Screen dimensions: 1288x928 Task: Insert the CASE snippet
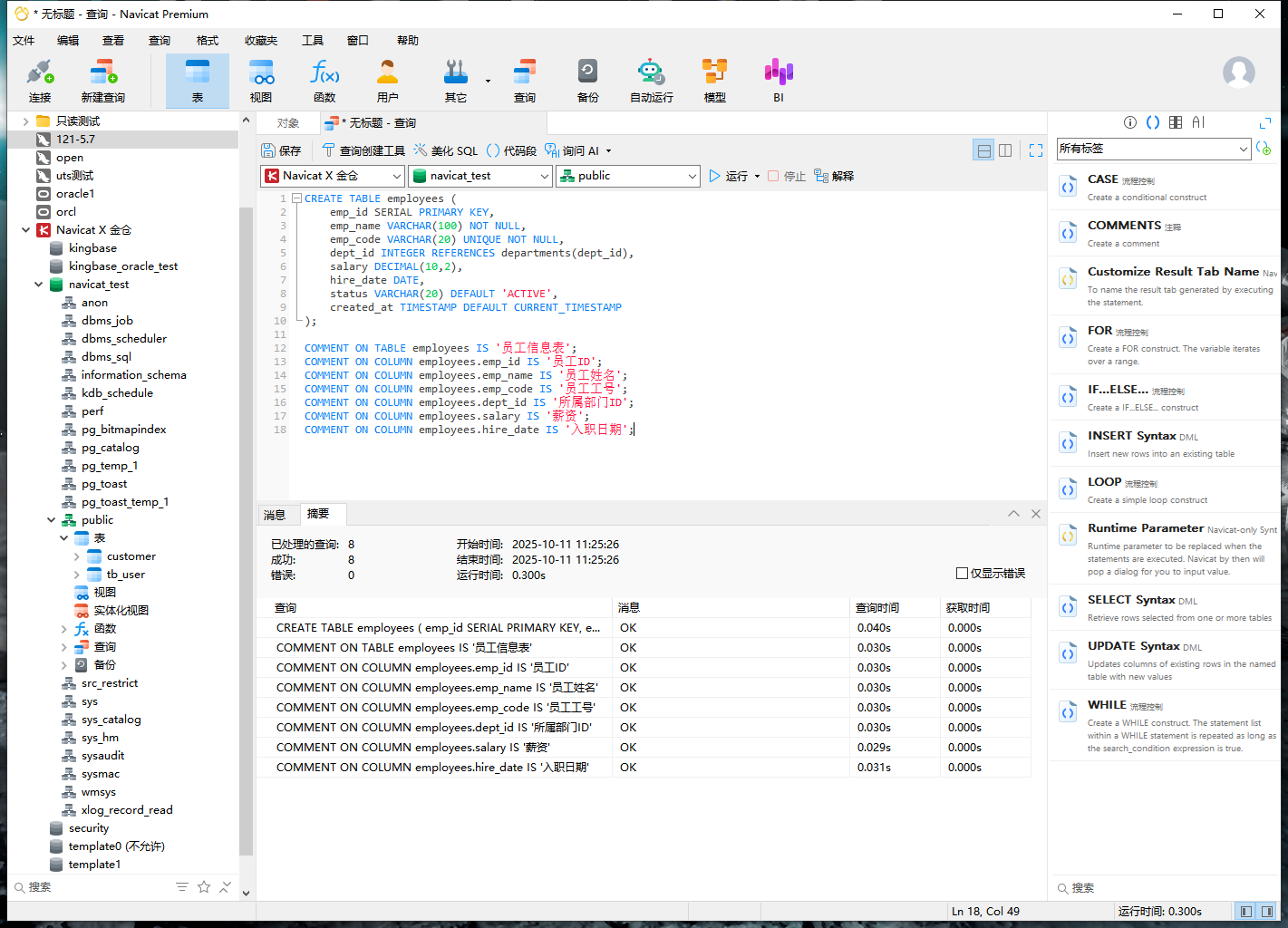[x=1166, y=188]
